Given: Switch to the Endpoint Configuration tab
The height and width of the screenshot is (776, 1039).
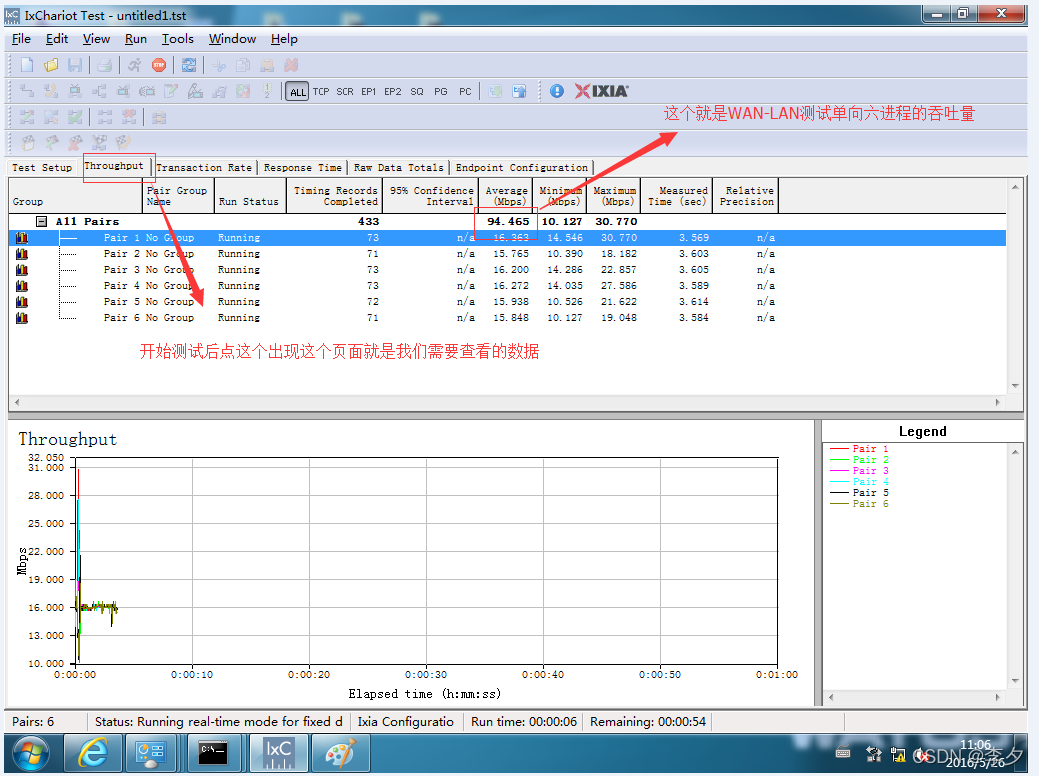Looking at the screenshot, I should click(x=521, y=168).
